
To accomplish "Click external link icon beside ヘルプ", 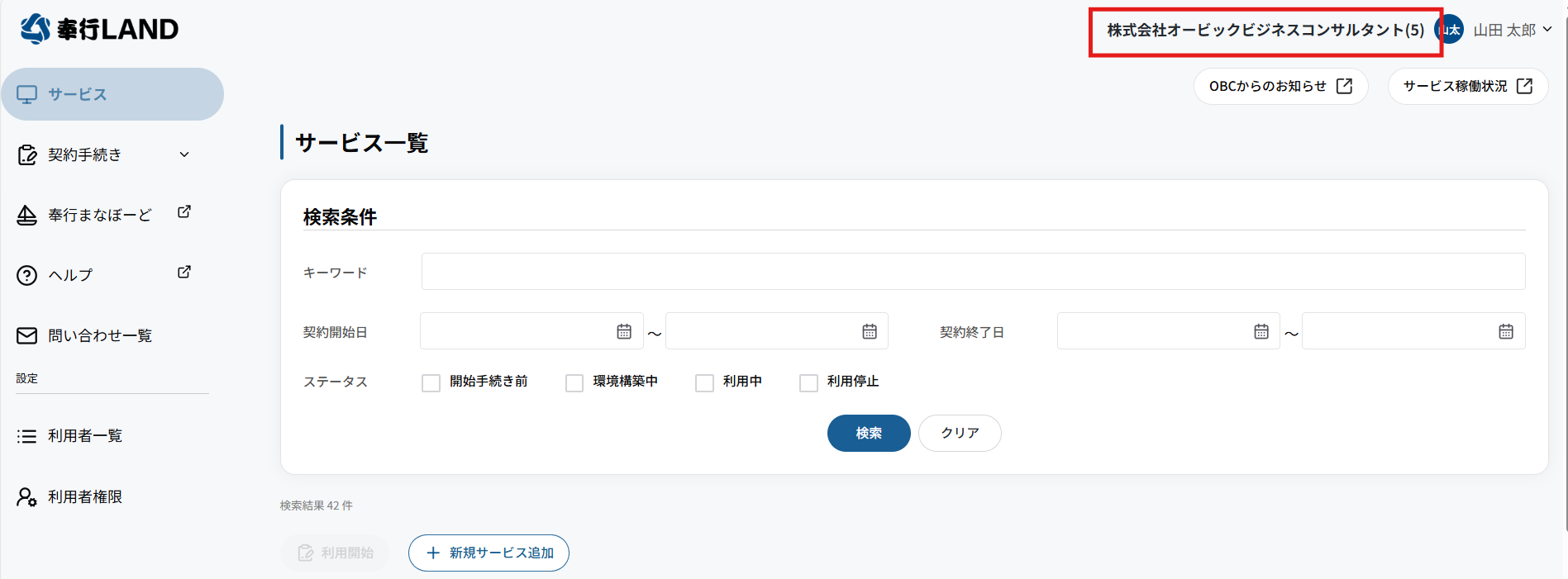I will (x=184, y=273).
